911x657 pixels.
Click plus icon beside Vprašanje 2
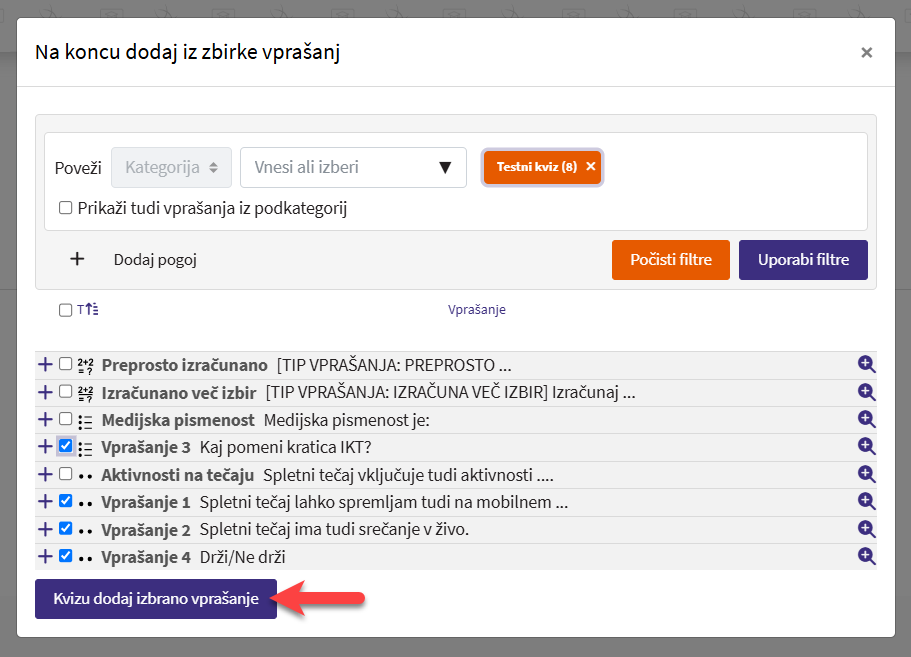click(45, 529)
